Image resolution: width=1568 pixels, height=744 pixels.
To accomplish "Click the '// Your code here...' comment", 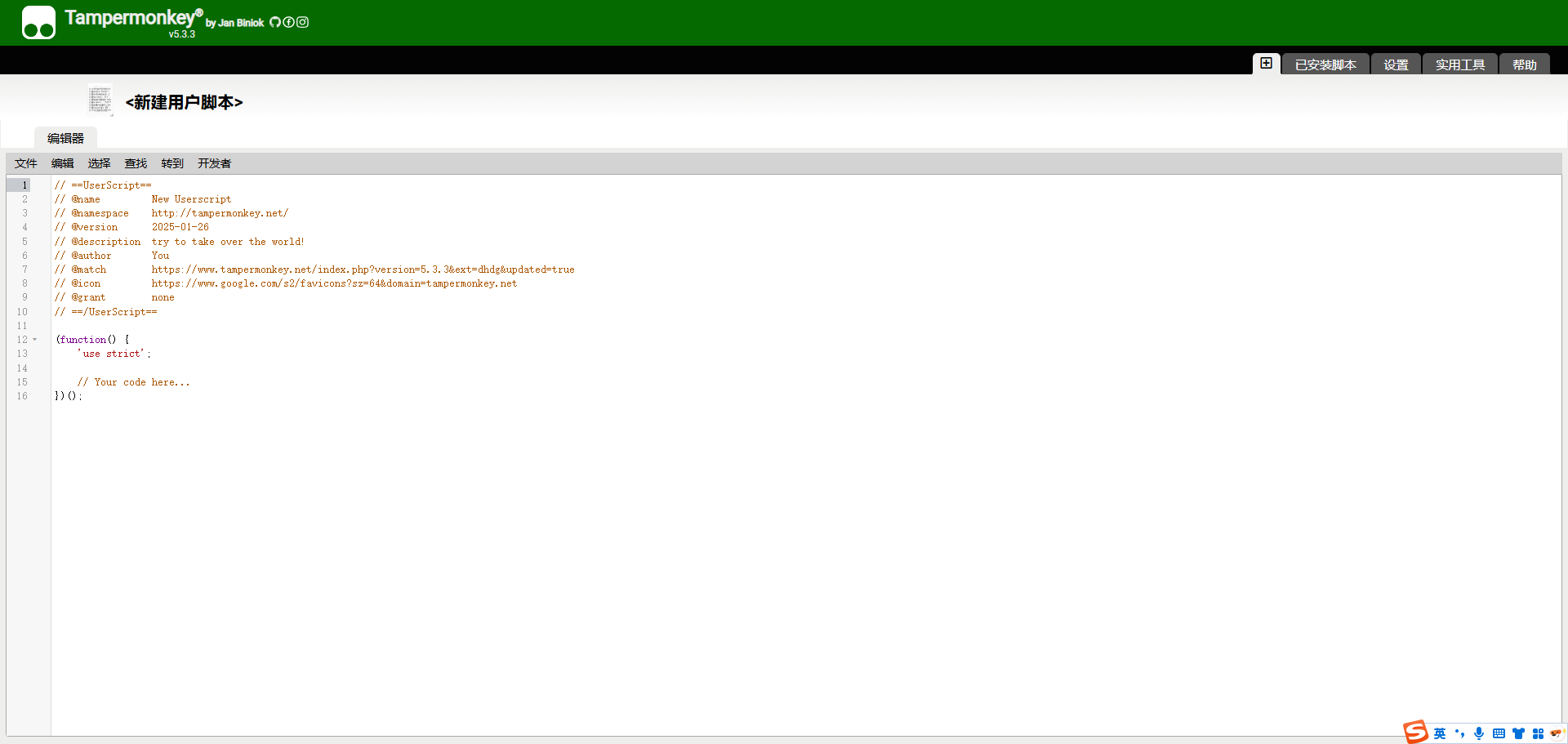I will 133,382.
